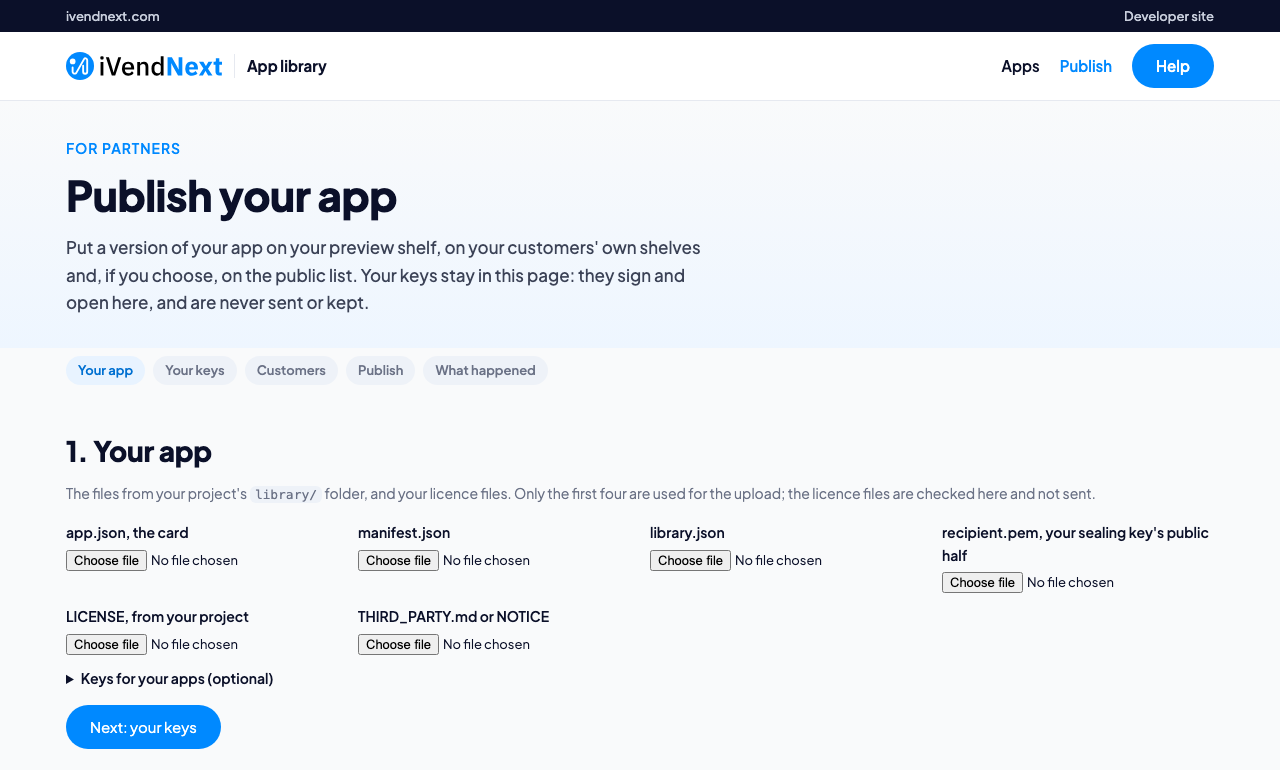
Task: Click the 'app.json, the card' label
Action: pos(127,532)
